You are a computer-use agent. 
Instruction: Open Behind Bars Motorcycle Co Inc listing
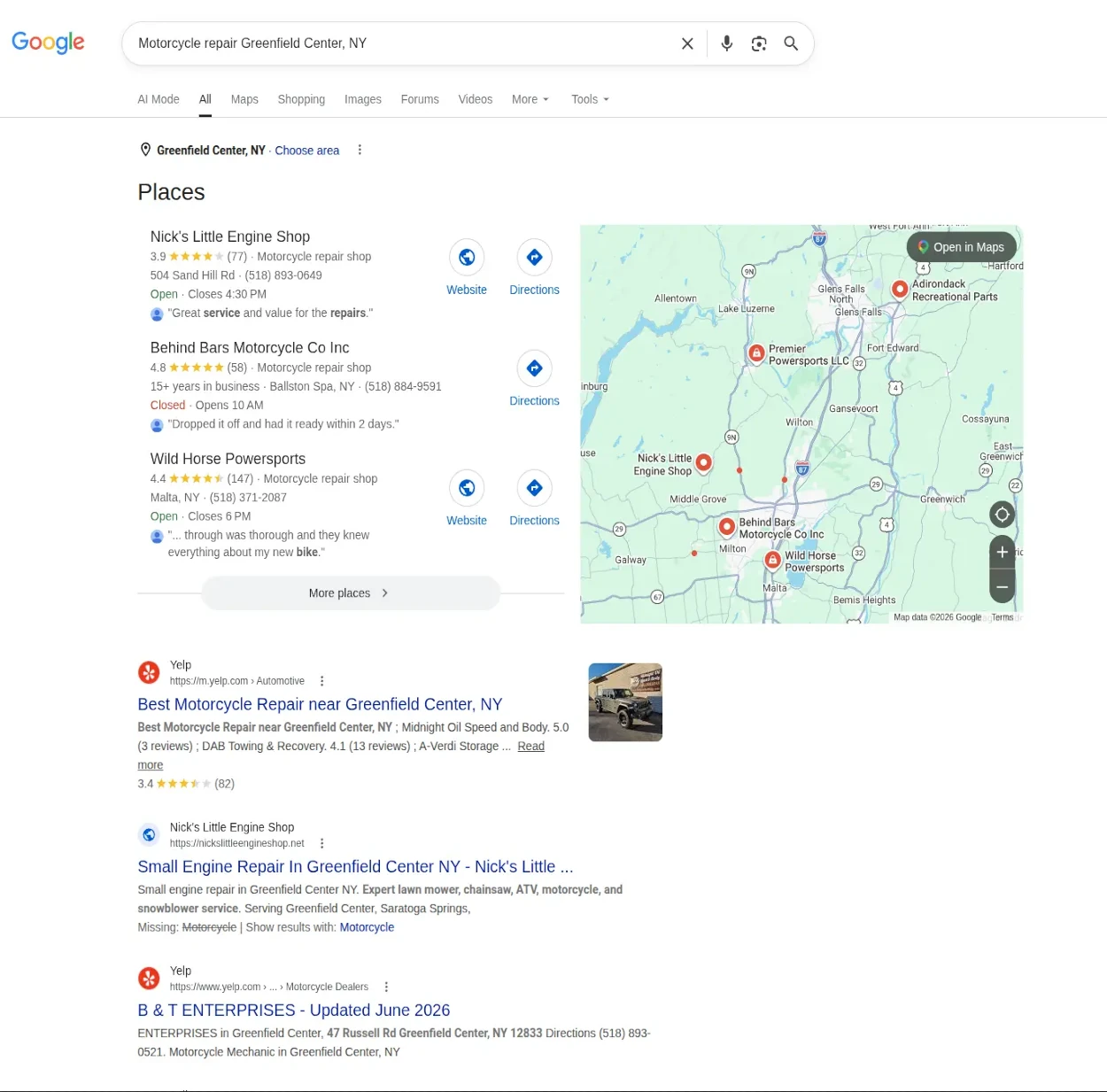[x=250, y=348]
